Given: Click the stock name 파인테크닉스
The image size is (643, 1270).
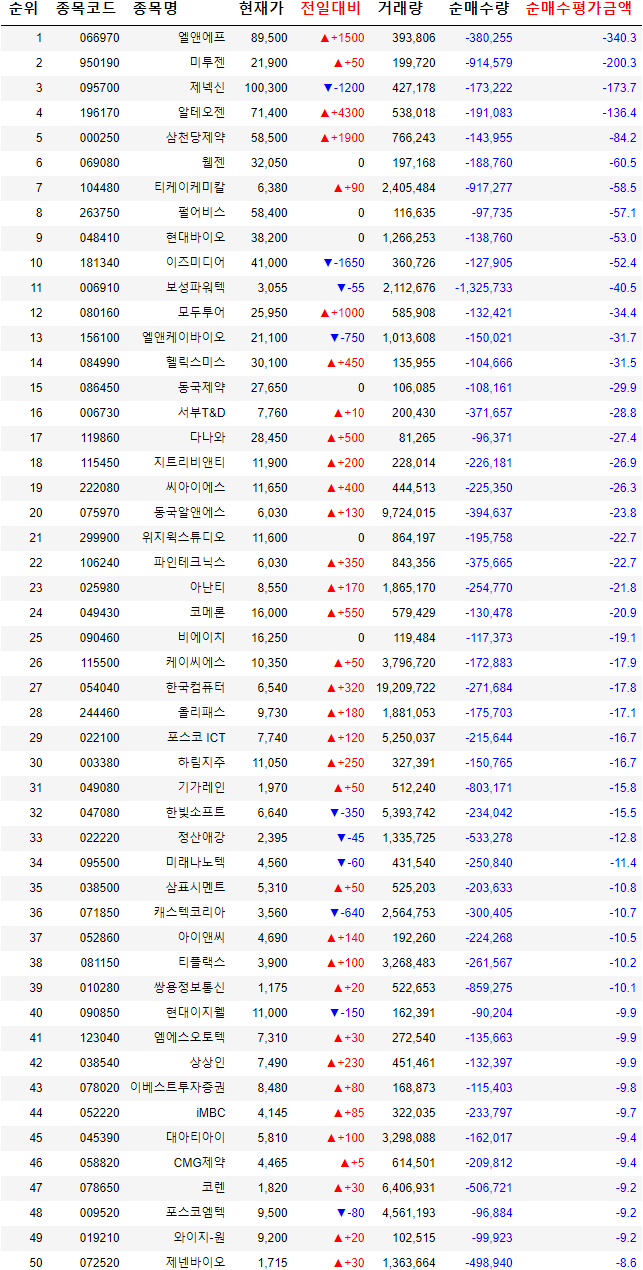Looking at the screenshot, I should click(x=189, y=563).
